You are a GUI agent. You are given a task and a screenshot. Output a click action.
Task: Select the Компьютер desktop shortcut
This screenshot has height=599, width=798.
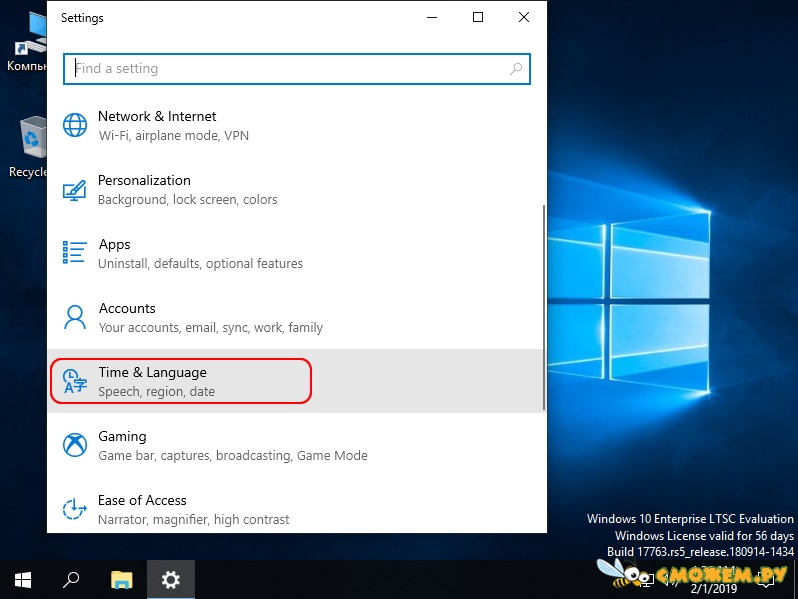click(27, 41)
